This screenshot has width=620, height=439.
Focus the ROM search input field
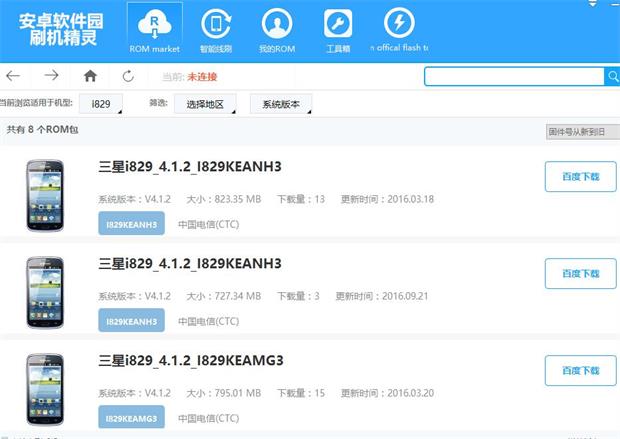(x=514, y=76)
